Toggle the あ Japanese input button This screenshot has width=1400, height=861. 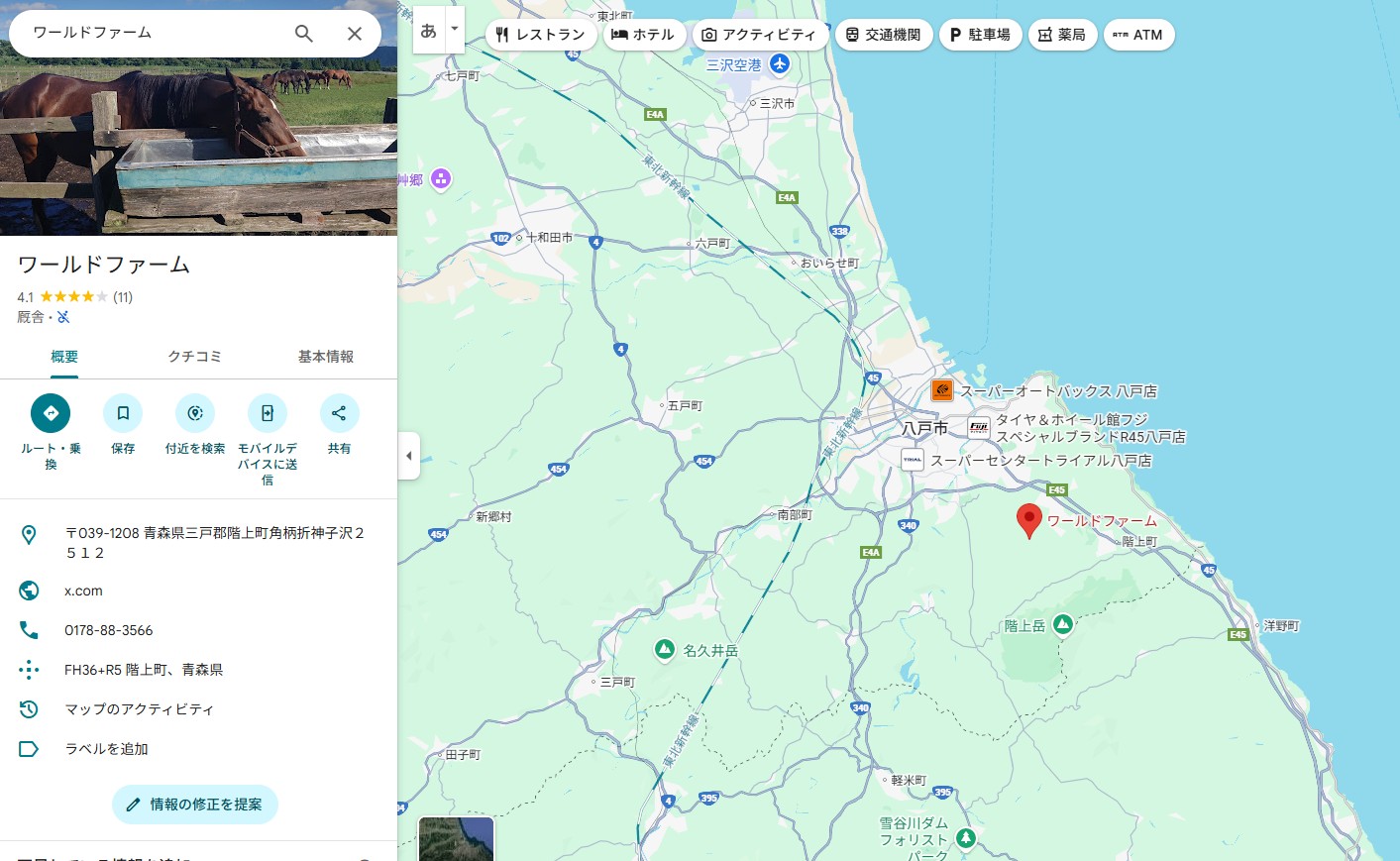428,31
